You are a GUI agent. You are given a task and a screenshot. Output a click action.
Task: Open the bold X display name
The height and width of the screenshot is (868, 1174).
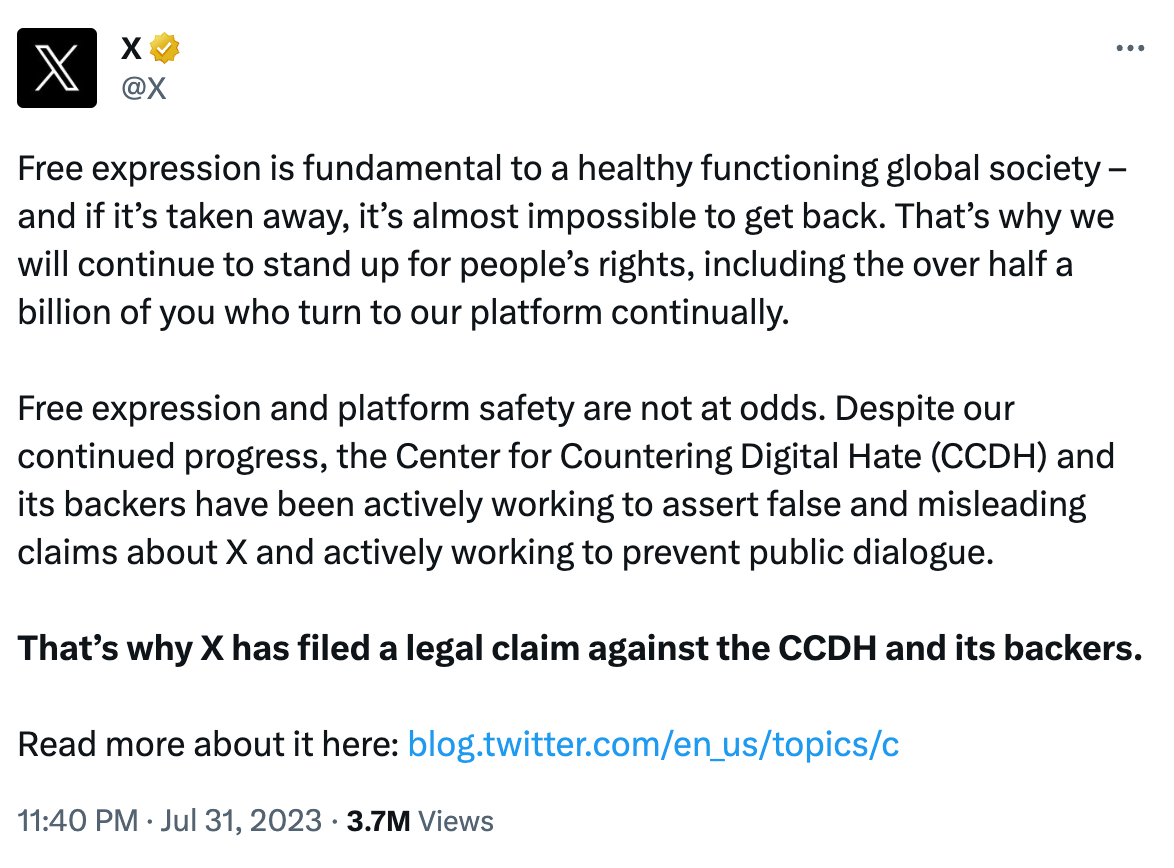[131, 46]
